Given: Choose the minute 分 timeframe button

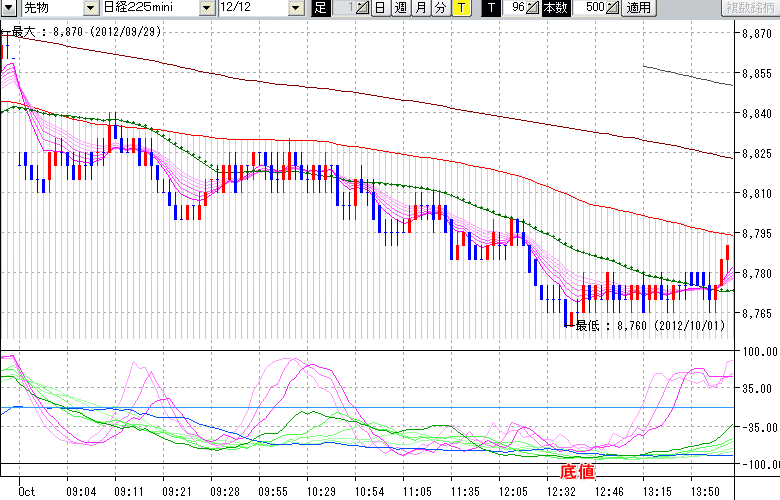Looking at the screenshot, I should (440, 8).
